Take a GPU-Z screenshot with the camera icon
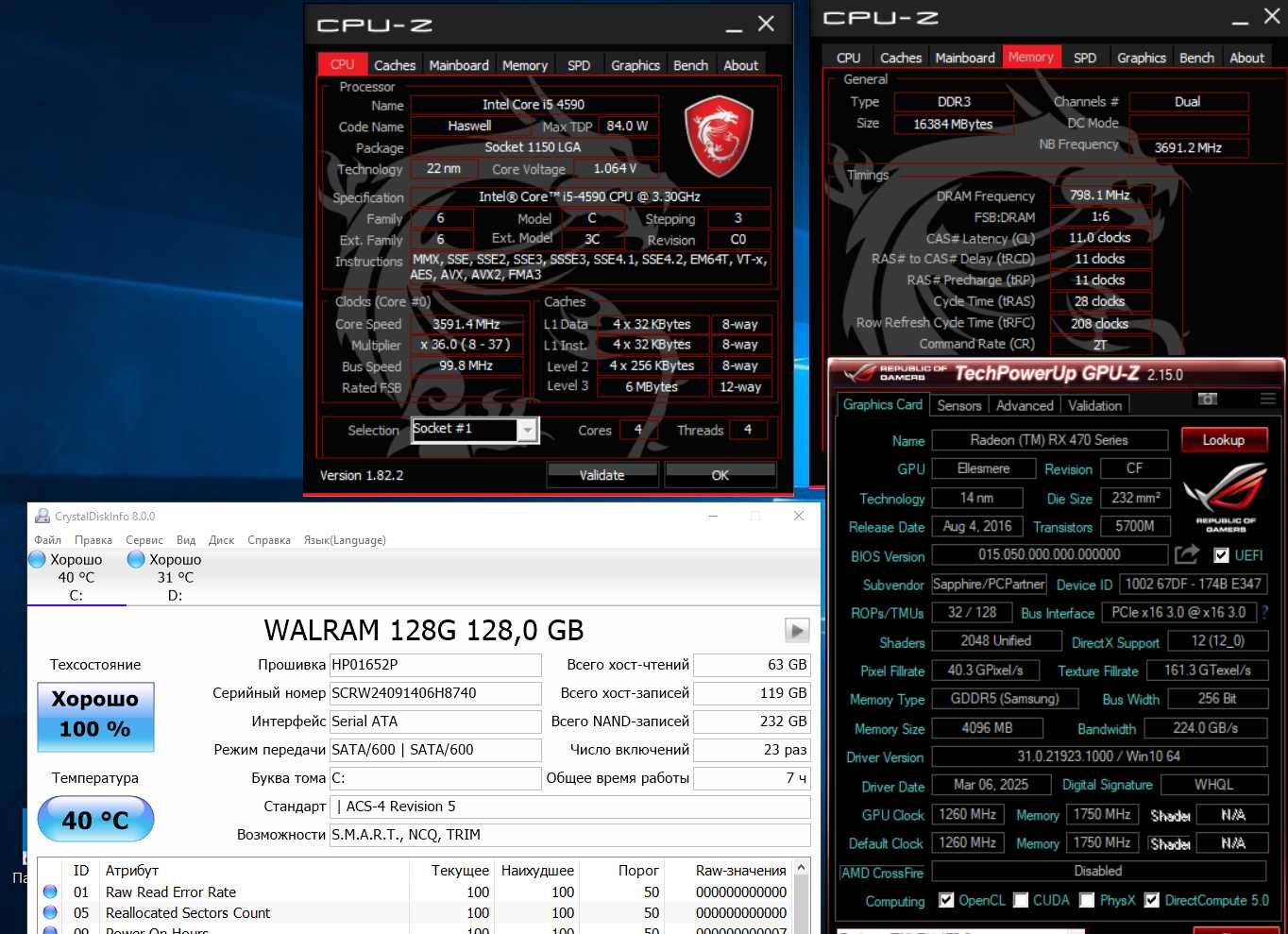This screenshot has width=1288, height=934. pos(1208,399)
